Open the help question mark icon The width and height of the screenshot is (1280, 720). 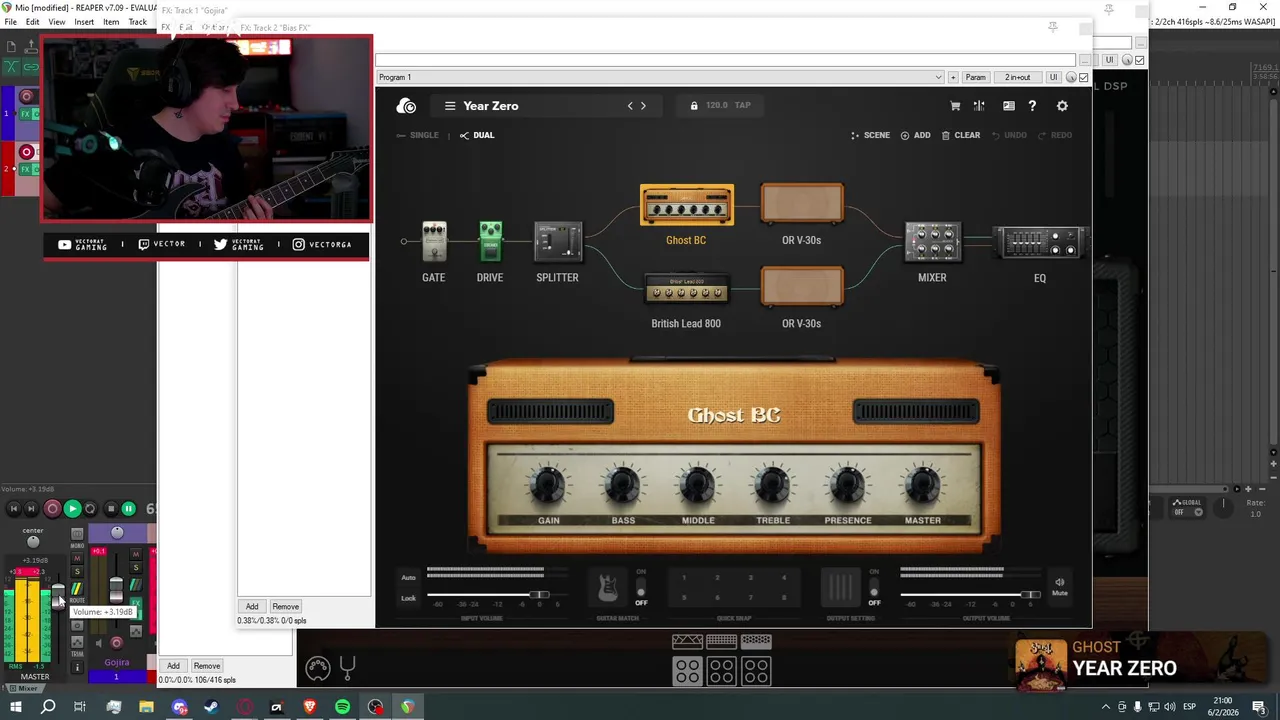coord(1033,106)
